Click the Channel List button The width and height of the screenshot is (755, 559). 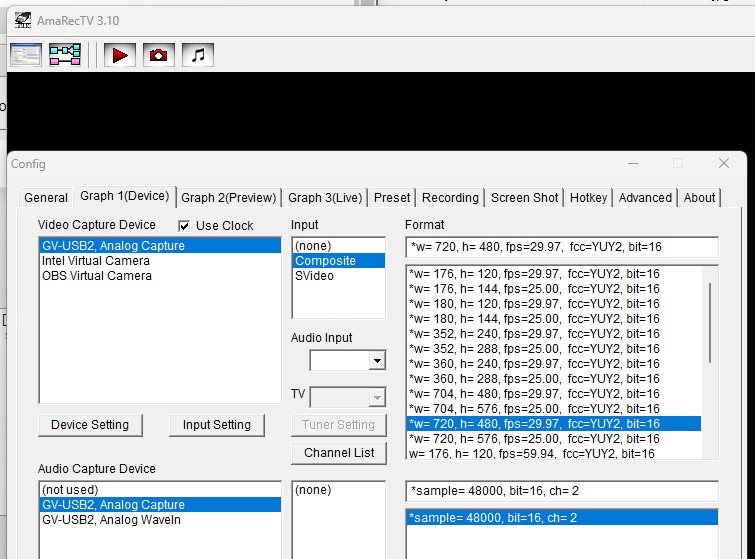pos(339,453)
